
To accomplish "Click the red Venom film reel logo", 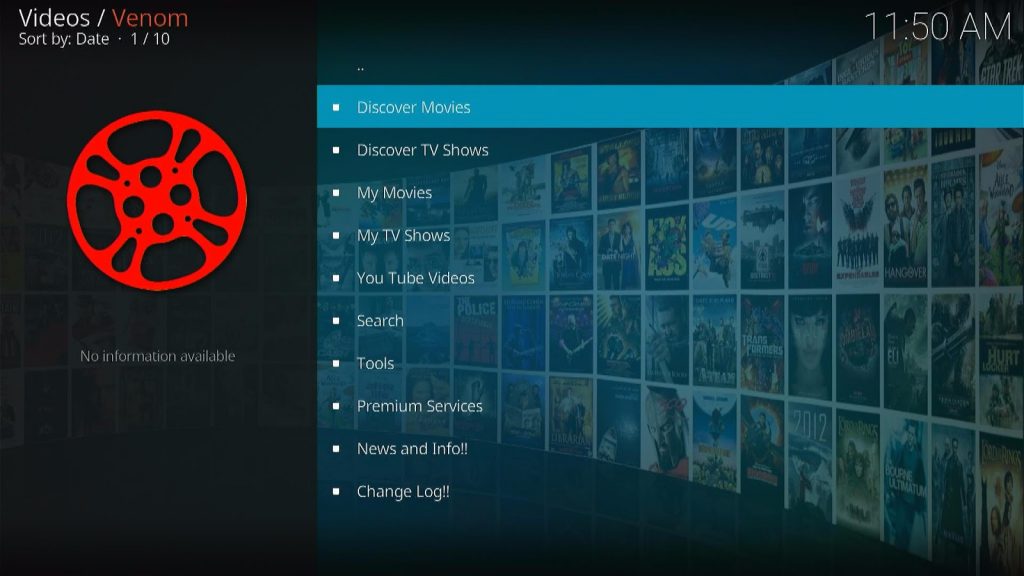I will [x=157, y=200].
